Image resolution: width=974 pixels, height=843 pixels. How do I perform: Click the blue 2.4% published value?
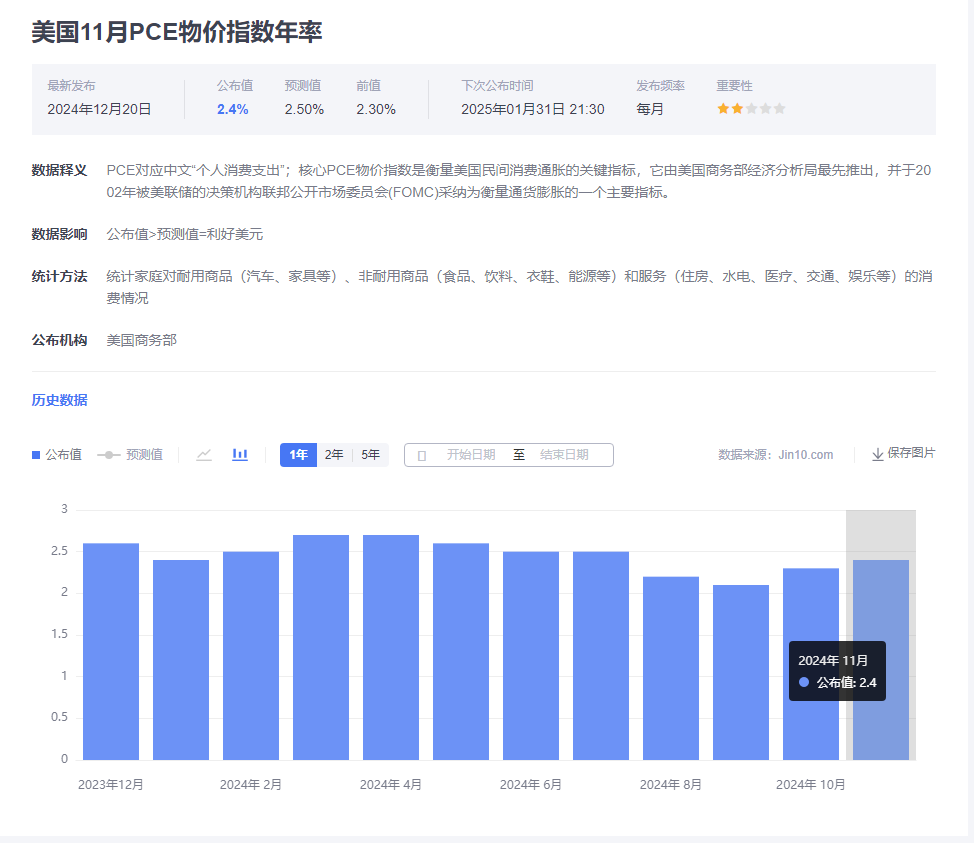pyautogui.click(x=232, y=109)
